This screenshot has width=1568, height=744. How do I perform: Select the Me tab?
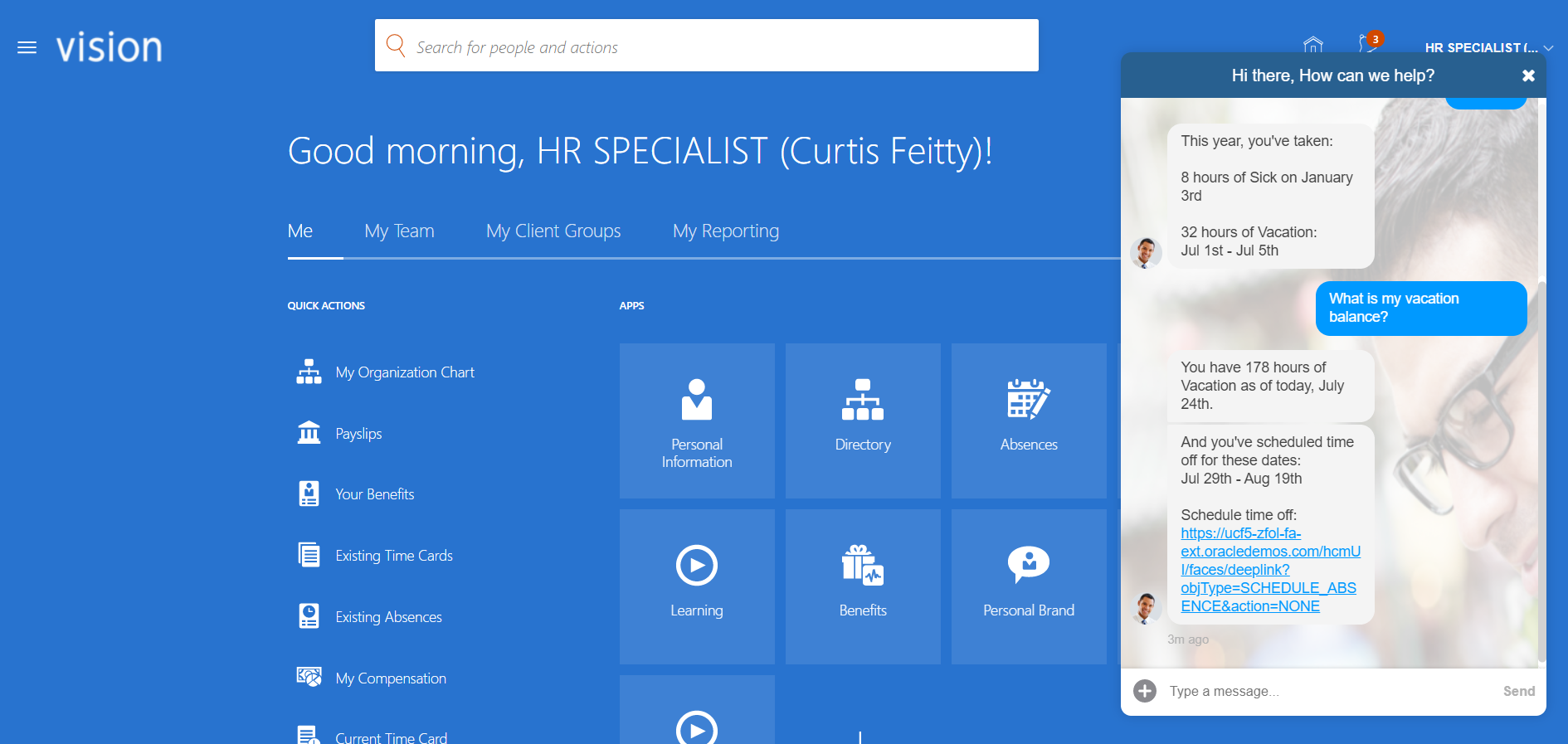coord(300,231)
